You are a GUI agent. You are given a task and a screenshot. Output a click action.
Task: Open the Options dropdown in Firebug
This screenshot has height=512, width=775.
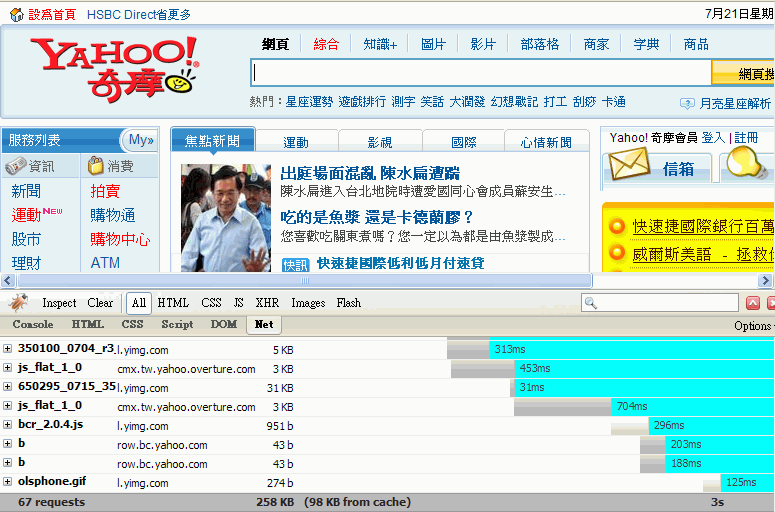[x=754, y=326]
